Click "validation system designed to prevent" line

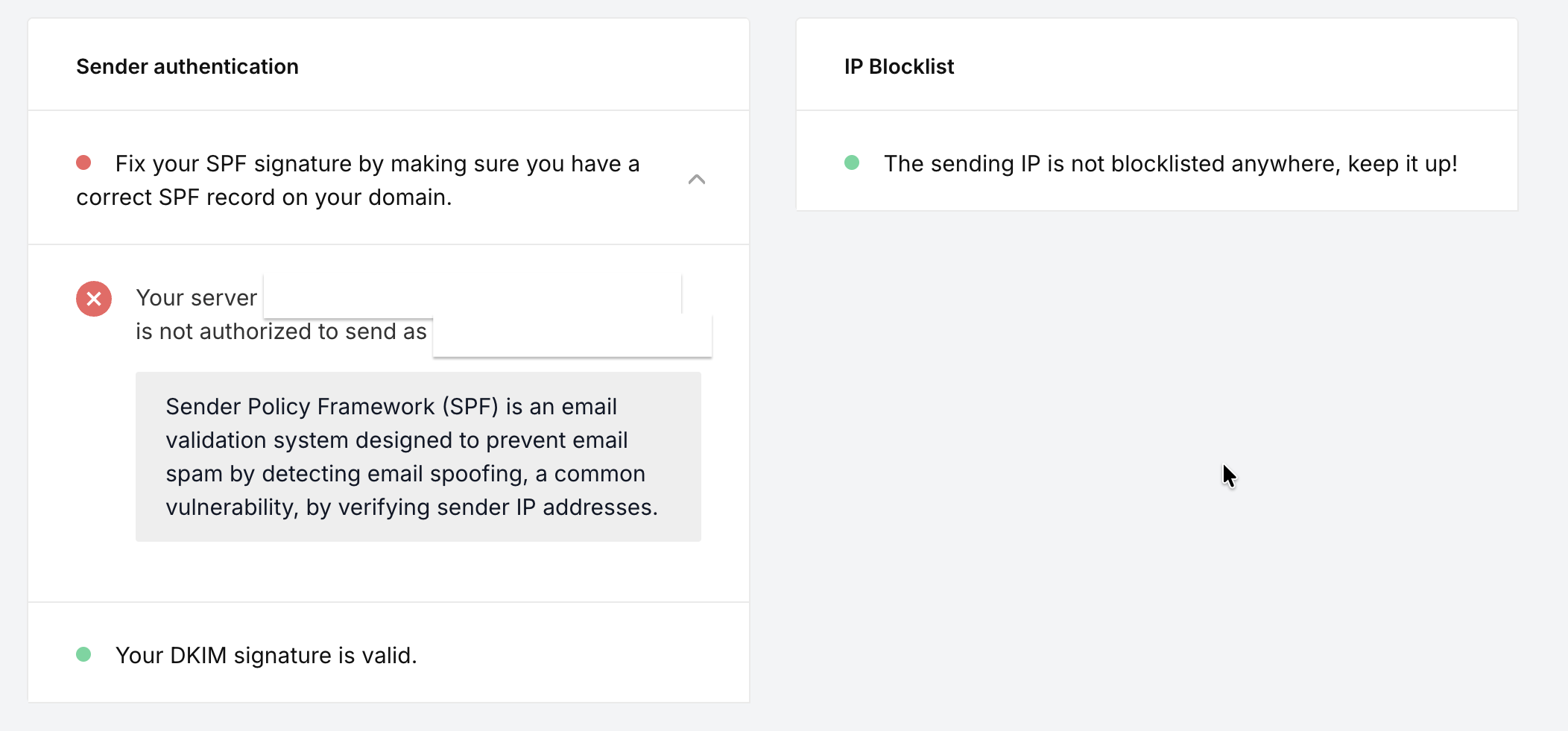coord(396,440)
